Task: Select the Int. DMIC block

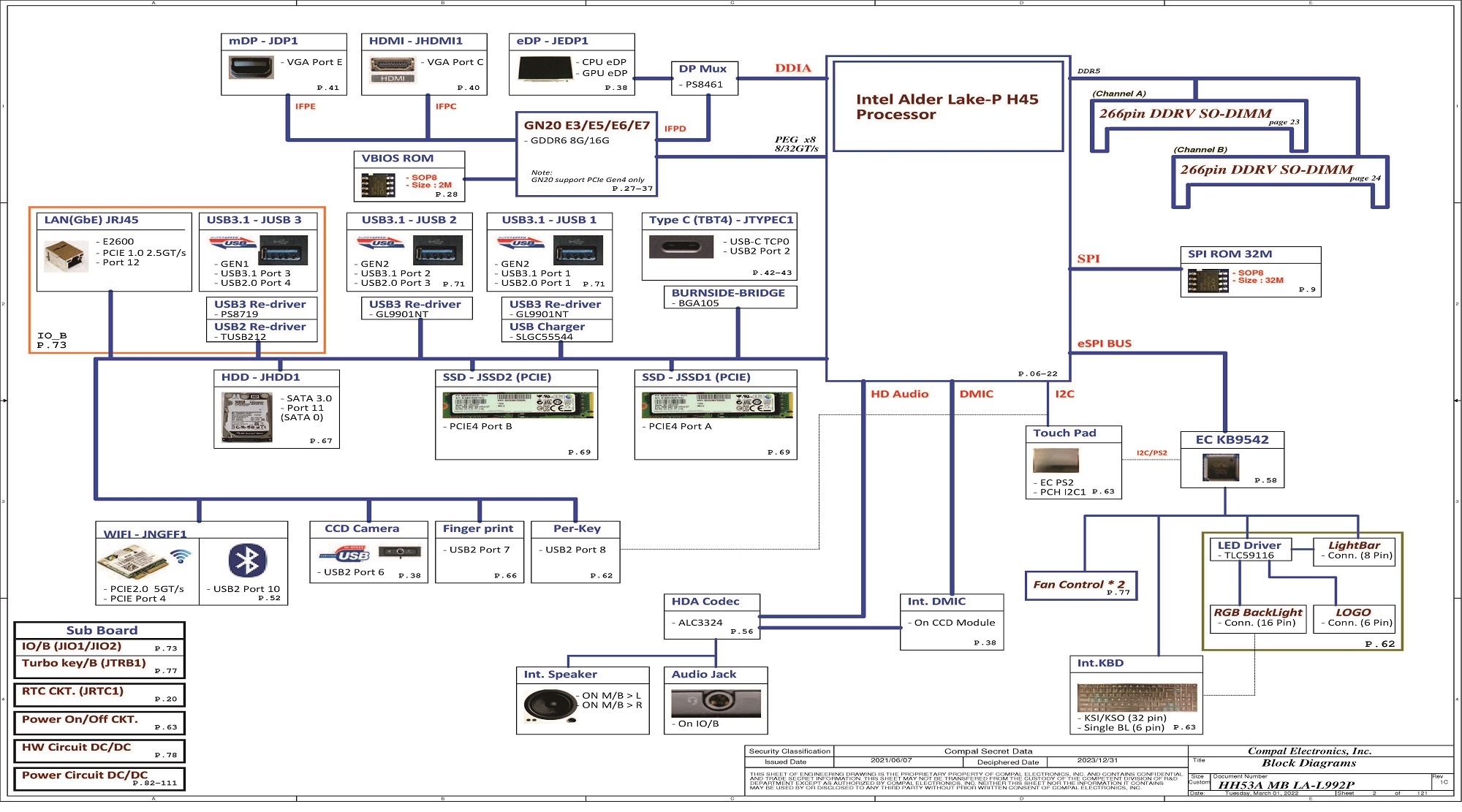Action: point(951,622)
